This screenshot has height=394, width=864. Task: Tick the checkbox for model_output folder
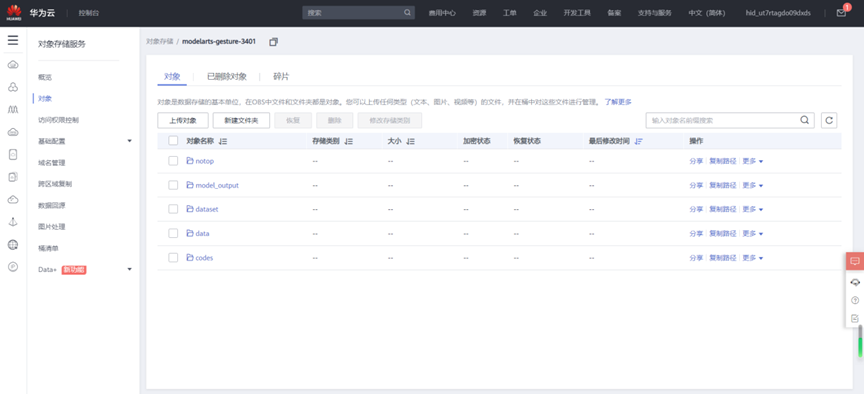[173, 185]
